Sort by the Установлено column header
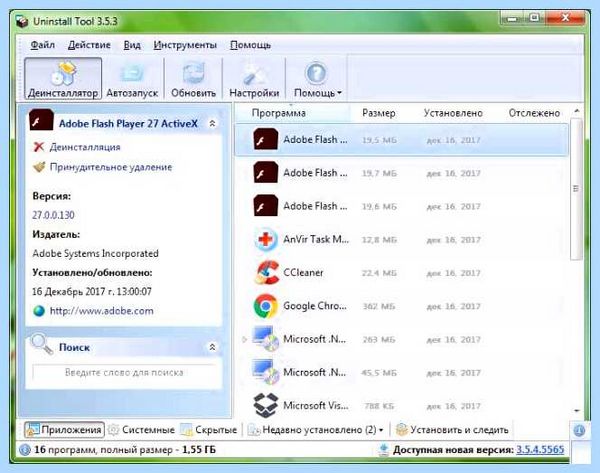 [453, 113]
